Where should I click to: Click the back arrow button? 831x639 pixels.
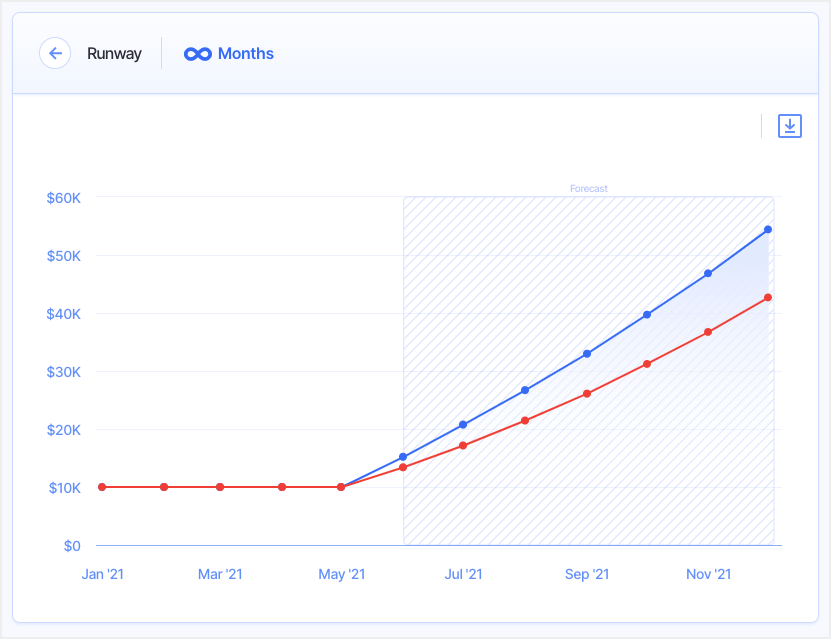coord(55,53)
